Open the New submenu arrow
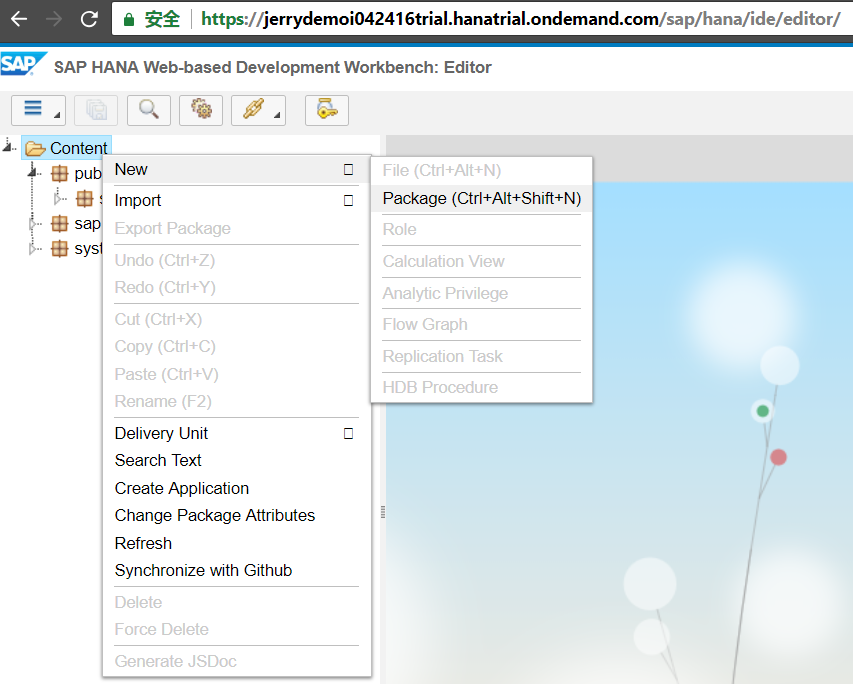Viewport: 853px width, 684px height. [x=349, y=170]
